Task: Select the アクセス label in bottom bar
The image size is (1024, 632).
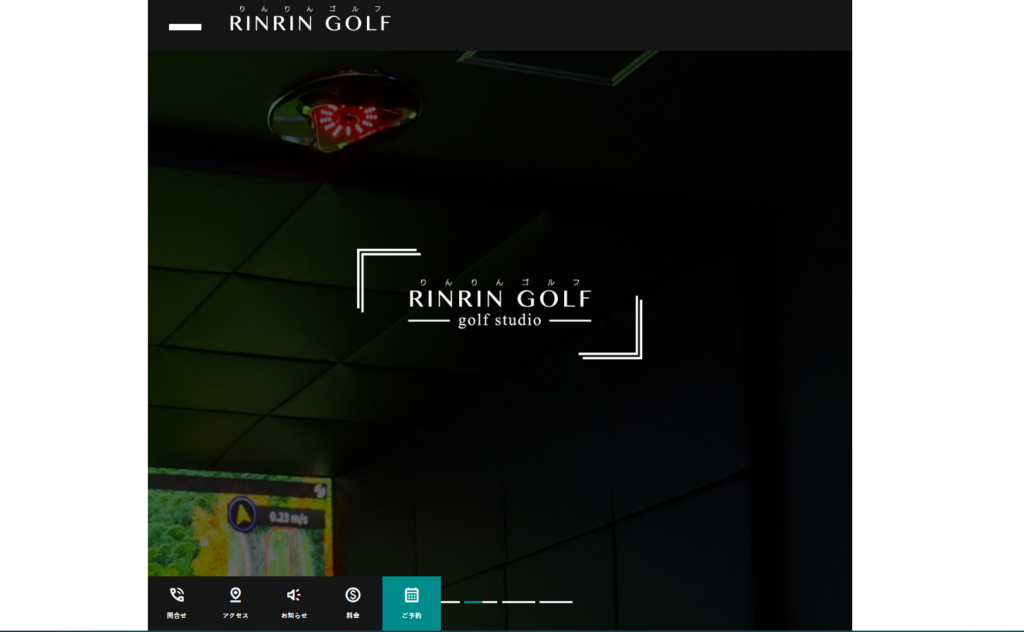Action: click(236, 616)
